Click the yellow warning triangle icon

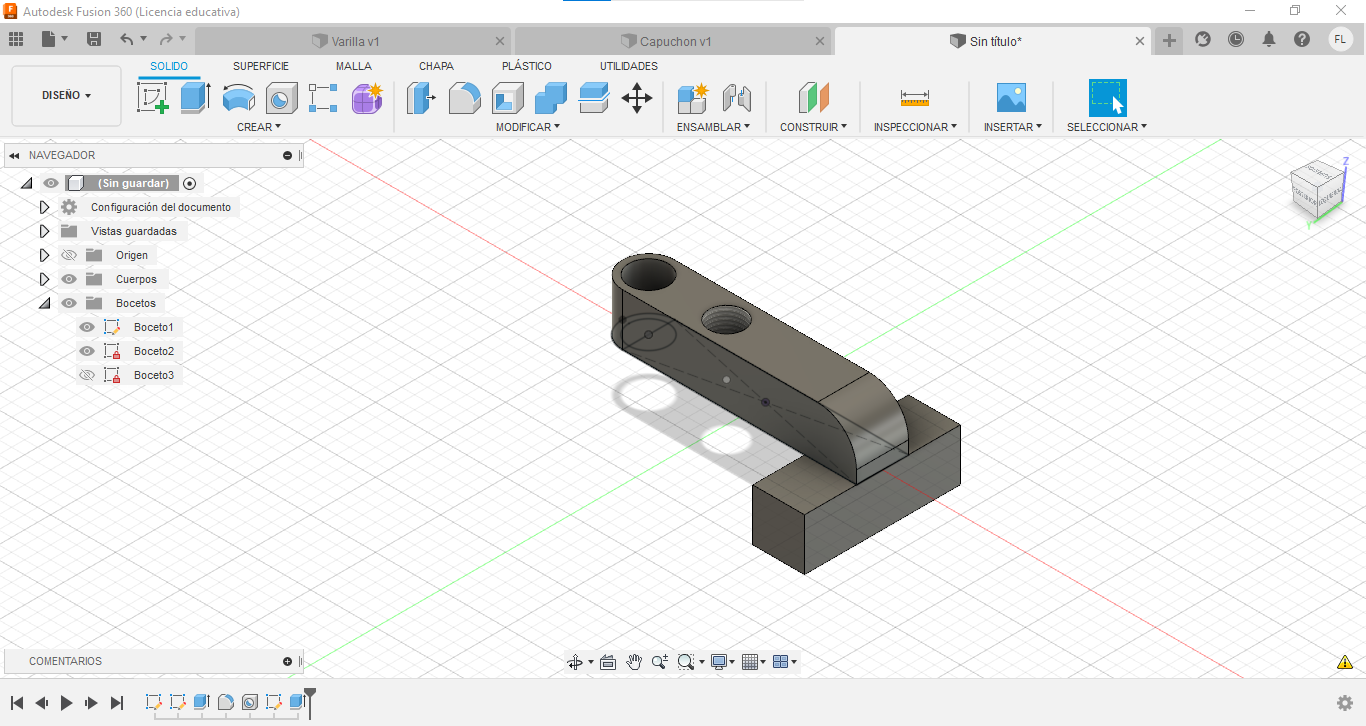pos(1345,662)
